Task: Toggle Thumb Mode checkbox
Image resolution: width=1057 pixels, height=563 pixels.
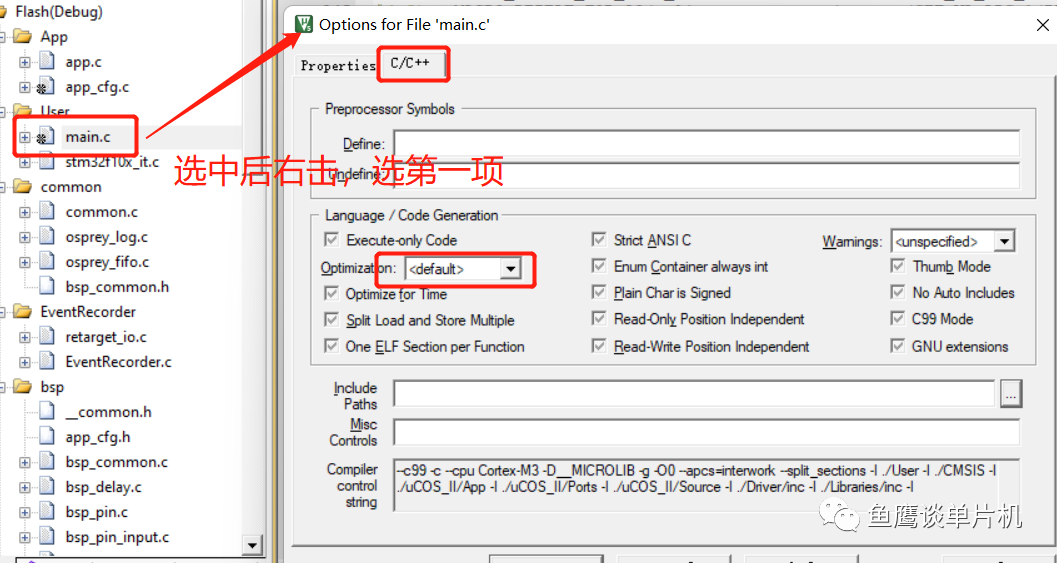Action: 897,266
